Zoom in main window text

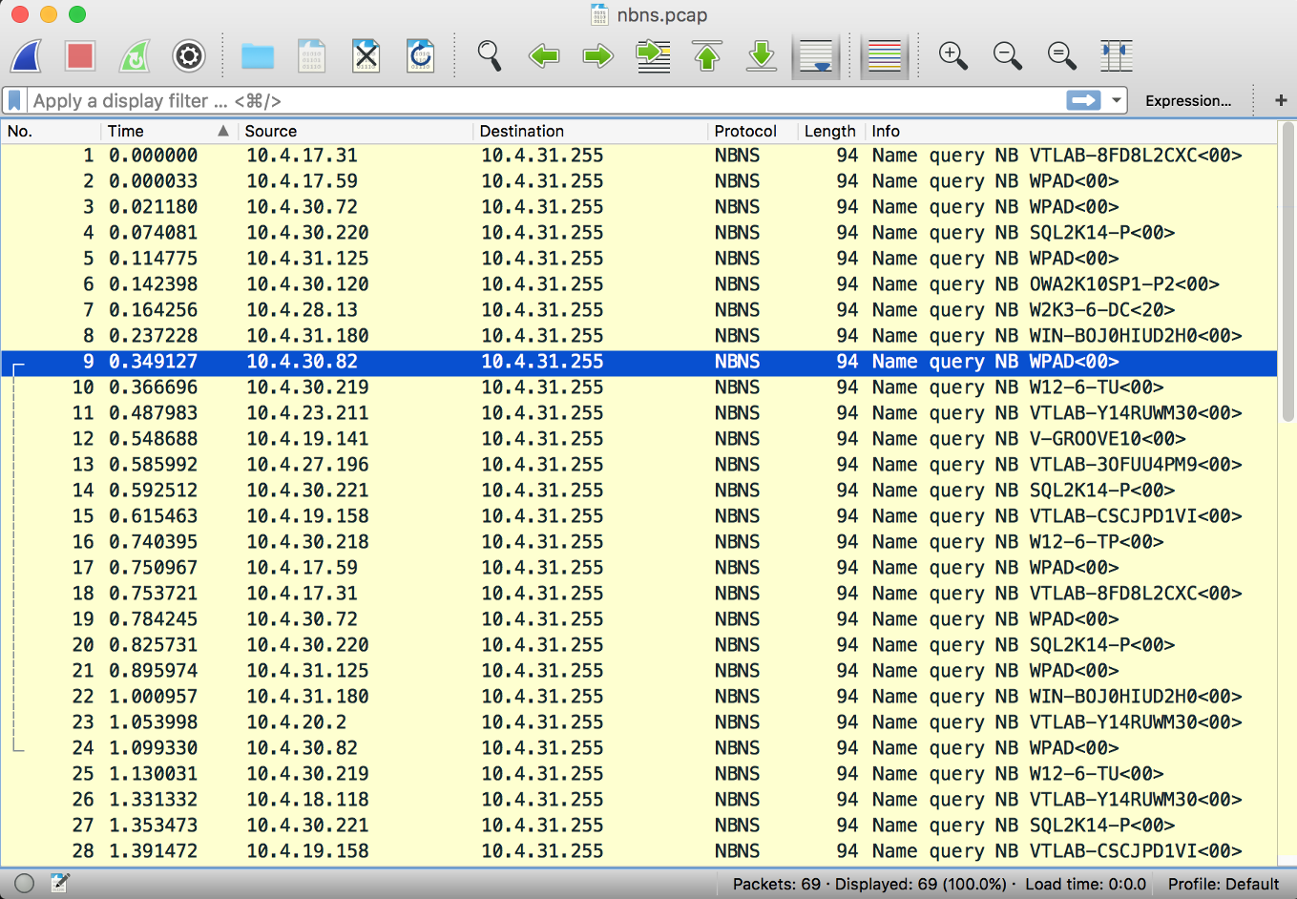954,56
